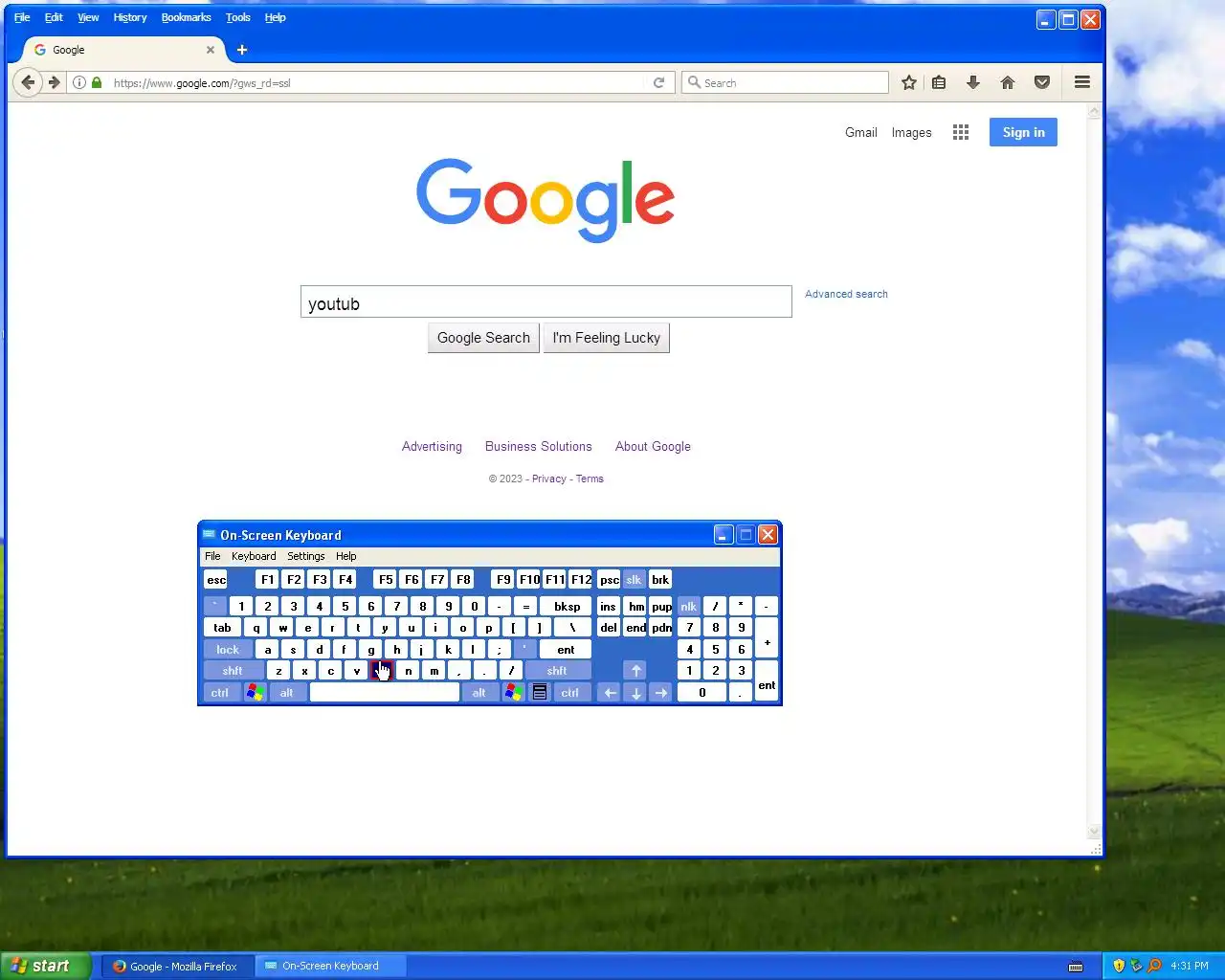Close the Google tab
The height and width of the screenshot is (980, 1225).
click(x=211, y=50)
